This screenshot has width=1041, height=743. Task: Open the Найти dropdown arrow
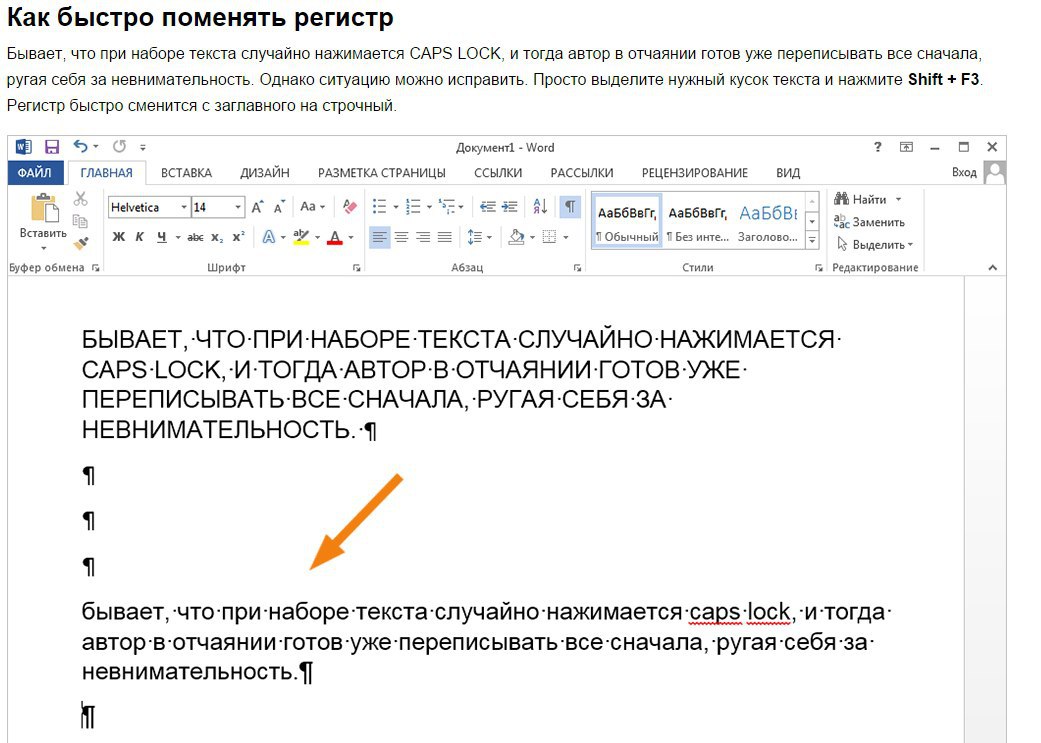pyautogui.click(x=898, y=199)
